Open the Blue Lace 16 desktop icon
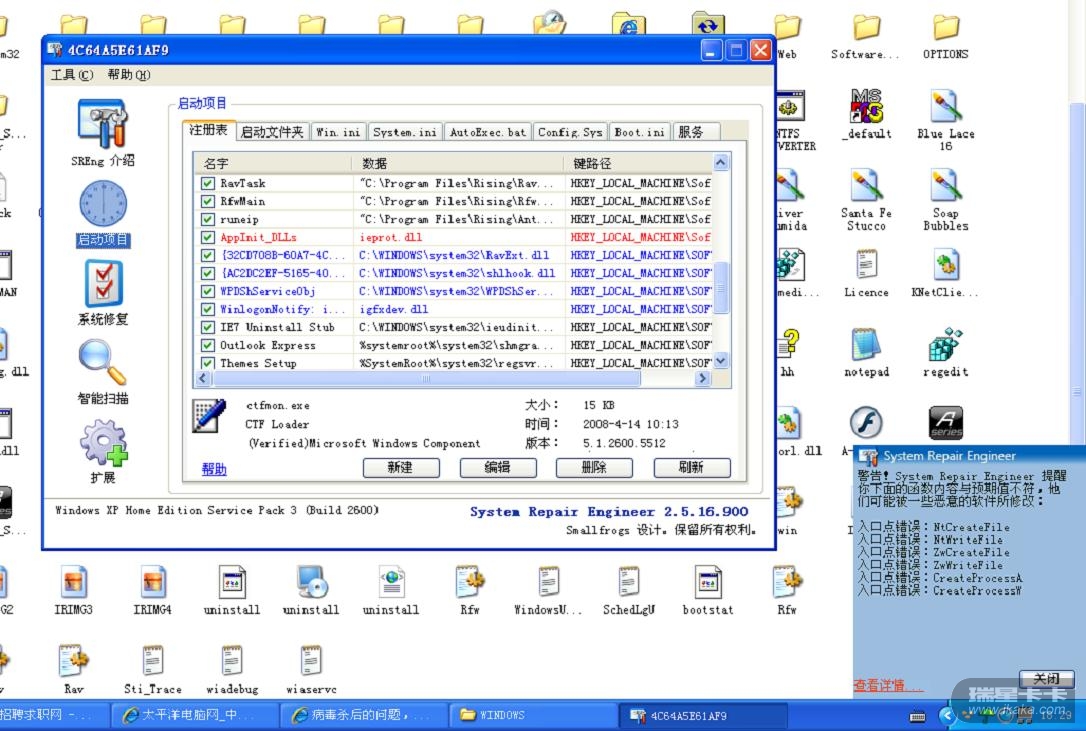 945,106
